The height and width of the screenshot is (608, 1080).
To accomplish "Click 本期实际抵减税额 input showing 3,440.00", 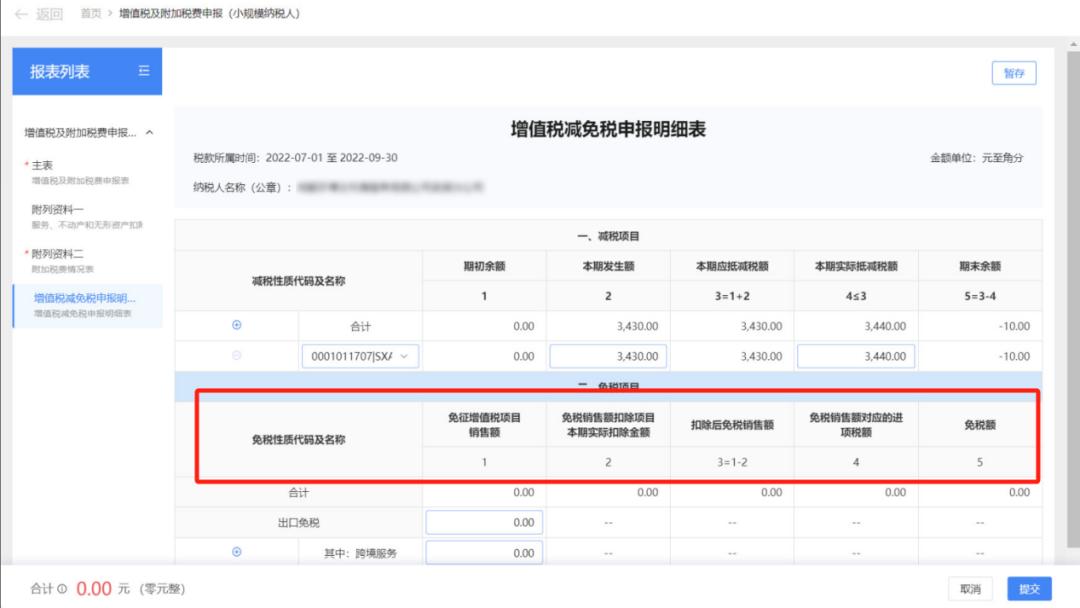I will (856, 356).
